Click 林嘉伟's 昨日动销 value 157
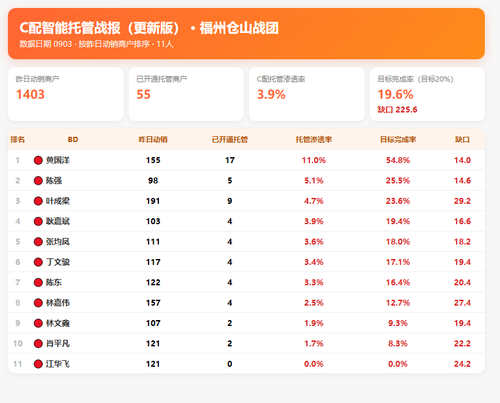The width and height of the screenshot is (500, 403). 153,303
